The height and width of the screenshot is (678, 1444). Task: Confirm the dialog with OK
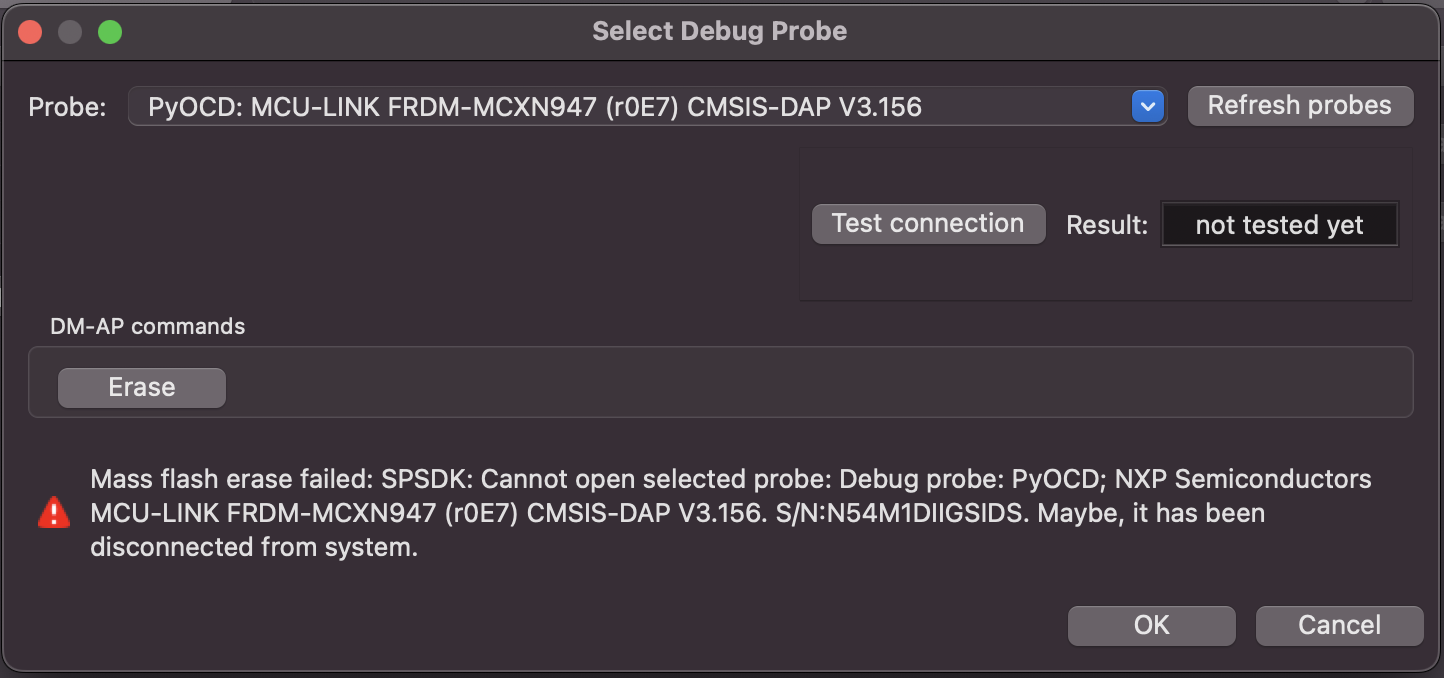tap(1151, 625)
